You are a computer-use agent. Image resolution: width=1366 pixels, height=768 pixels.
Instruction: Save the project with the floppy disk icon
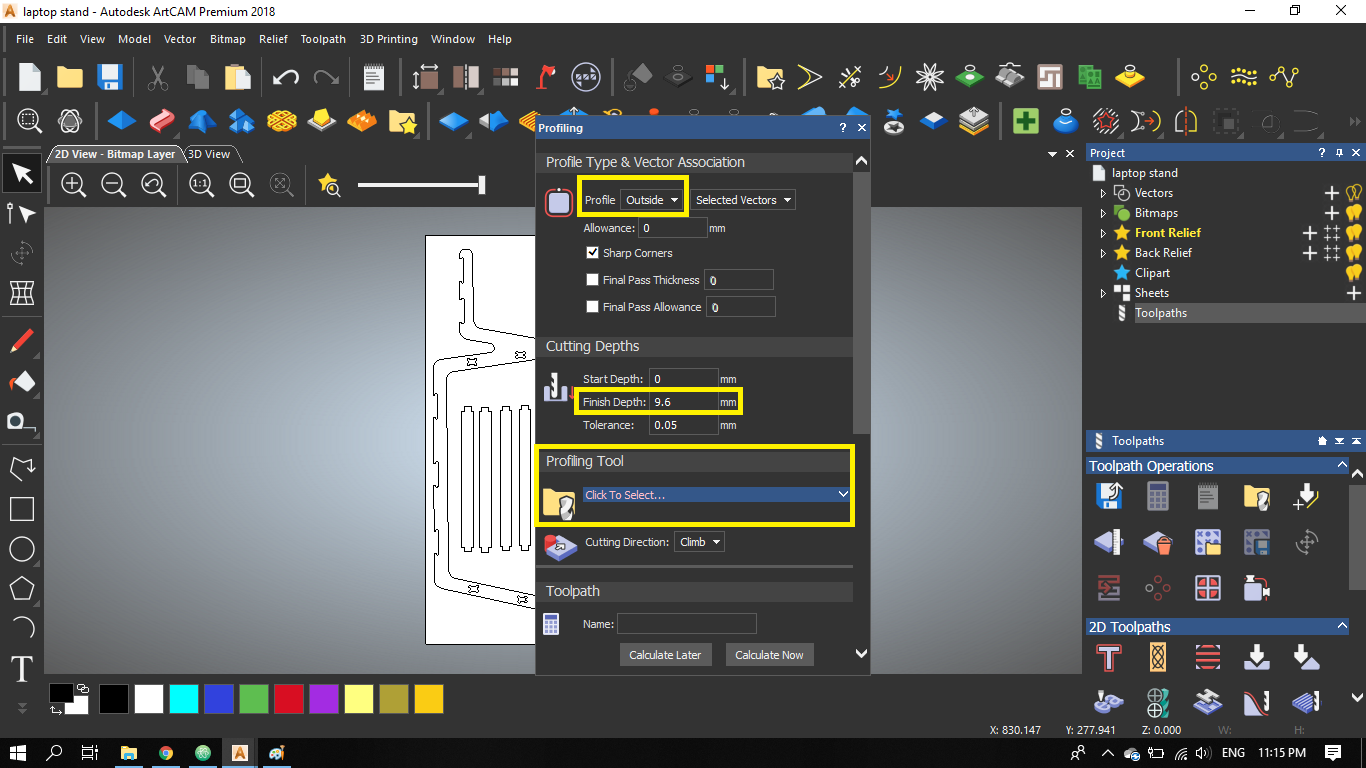pyautogui.click(x=109, y=77)
